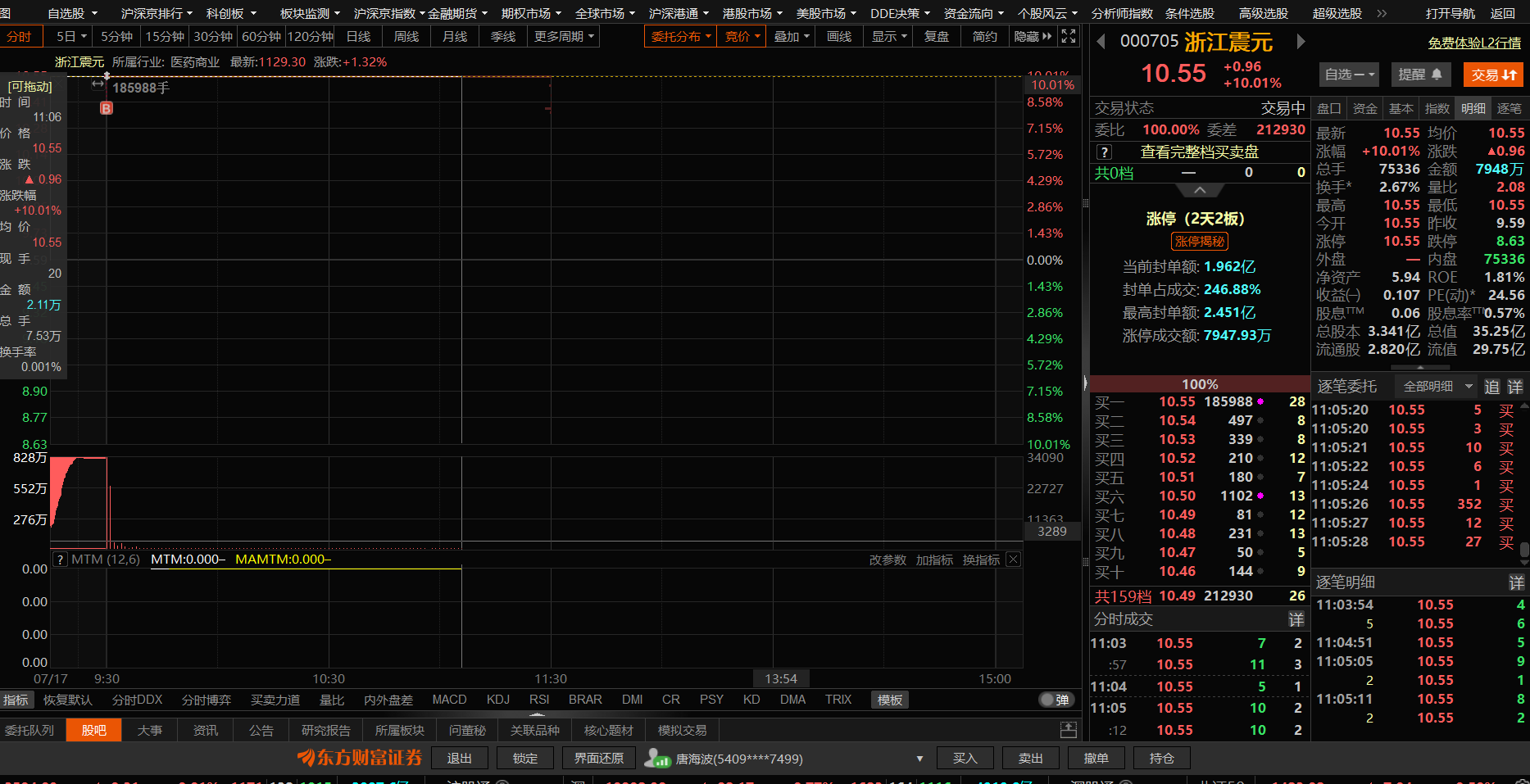
Task: Click the purple dot on 买六 row
Action: click(x=1260, y=496)
